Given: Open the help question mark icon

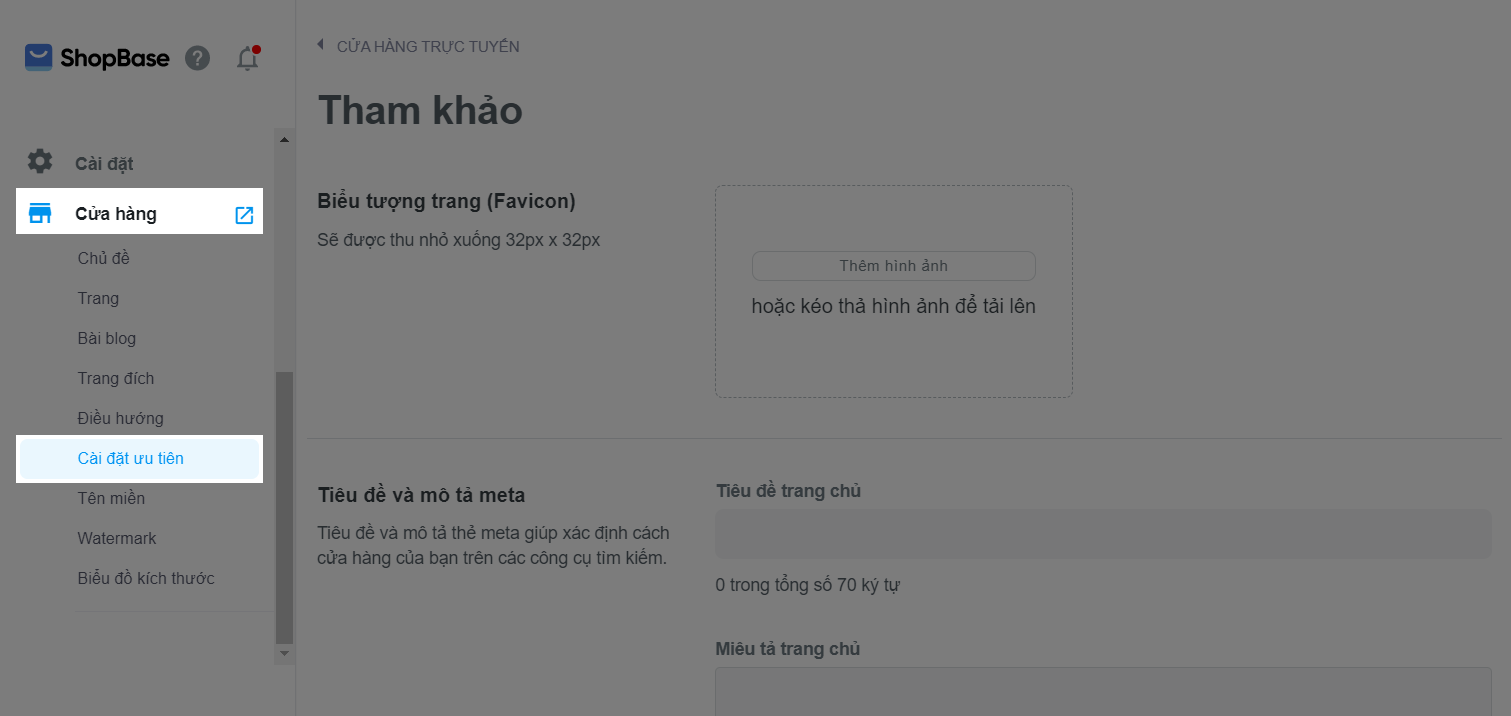Looking at the screenshot, I should pos(198,58).
